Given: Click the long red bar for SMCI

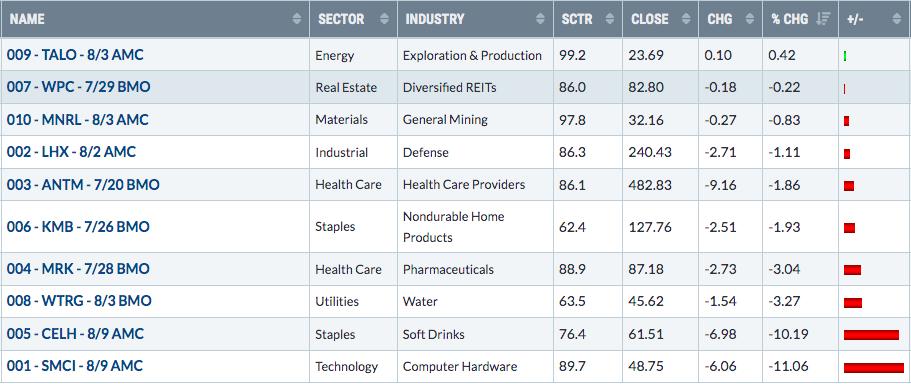Looking at the screenshot, I should click(x=874, y=368).
